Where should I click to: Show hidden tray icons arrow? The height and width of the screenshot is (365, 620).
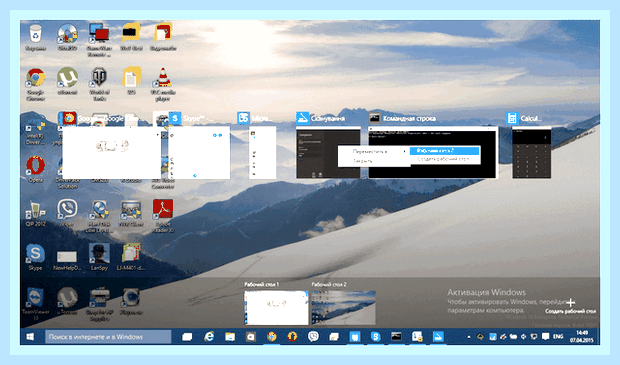pyautogui.click(x=469, y=337)
